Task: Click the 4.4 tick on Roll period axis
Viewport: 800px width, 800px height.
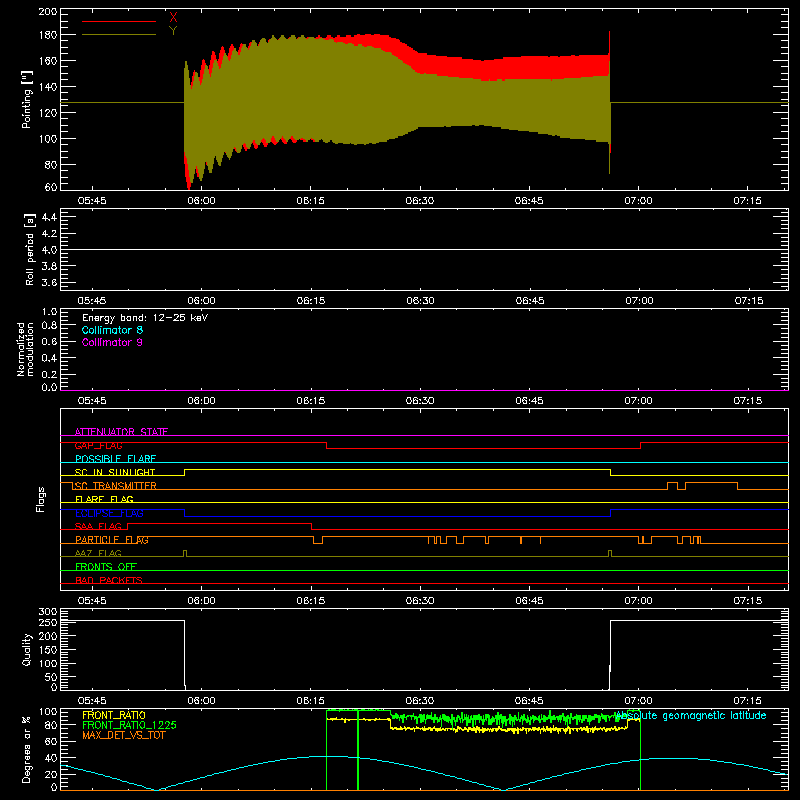Action: click(49, 217)
